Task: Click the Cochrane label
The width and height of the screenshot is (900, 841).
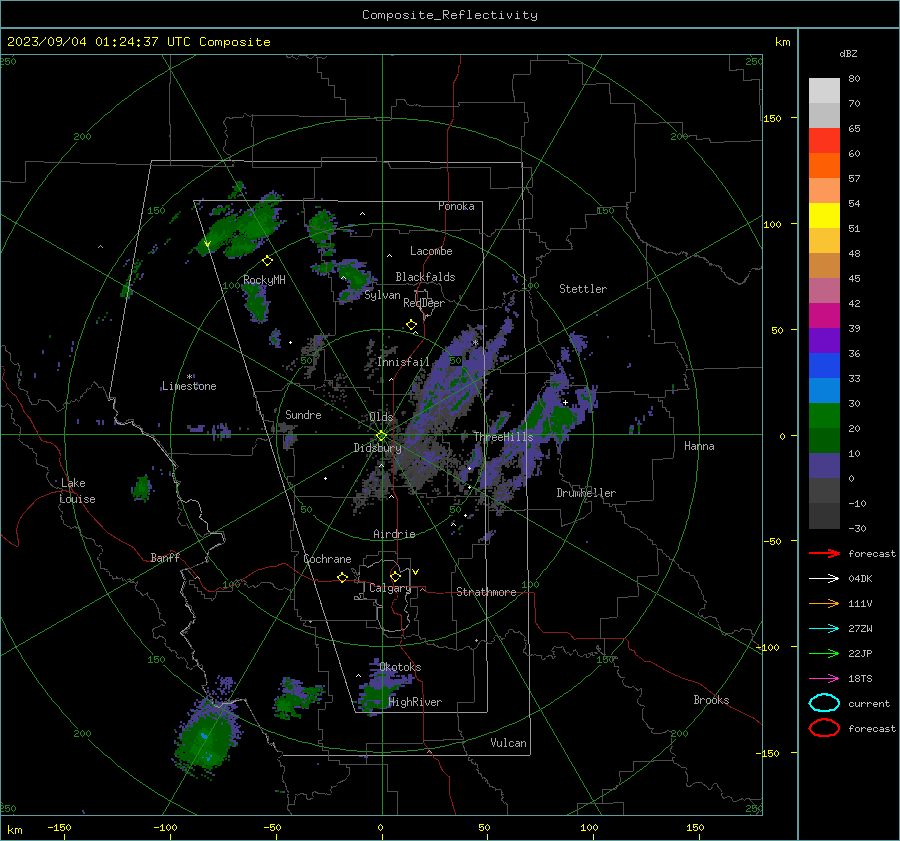Action: 327,559
